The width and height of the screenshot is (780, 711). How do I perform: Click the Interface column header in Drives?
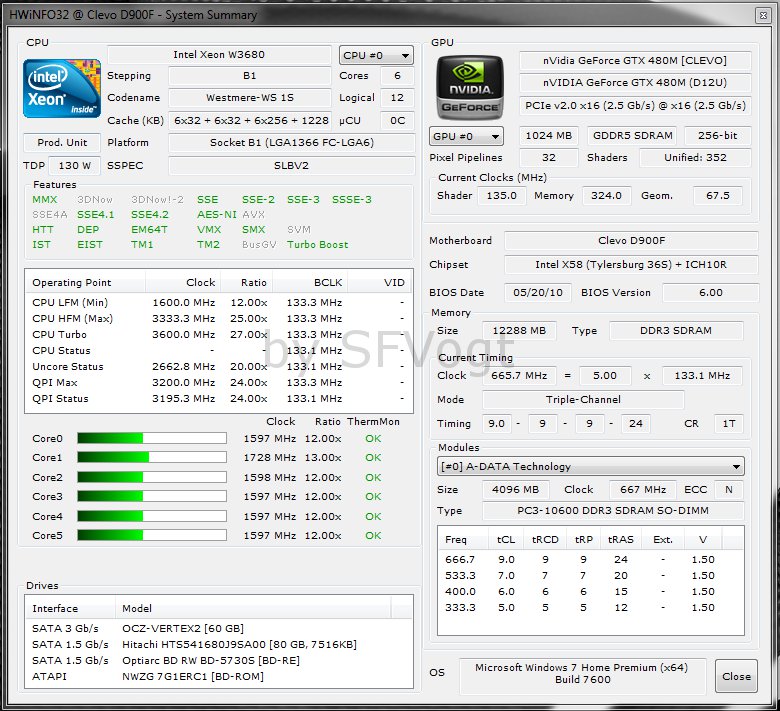70,608
